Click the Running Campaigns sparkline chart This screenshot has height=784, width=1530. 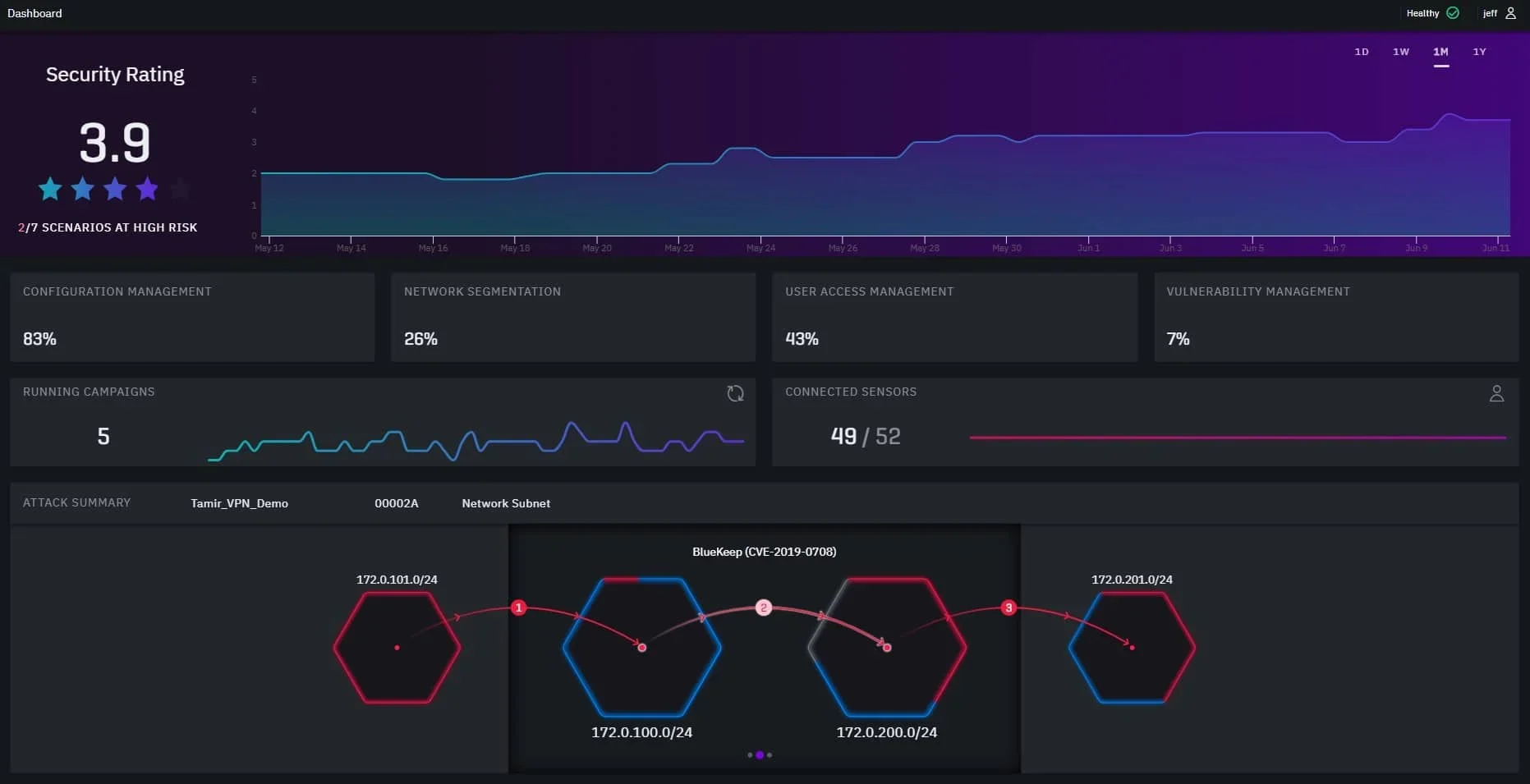476,441
